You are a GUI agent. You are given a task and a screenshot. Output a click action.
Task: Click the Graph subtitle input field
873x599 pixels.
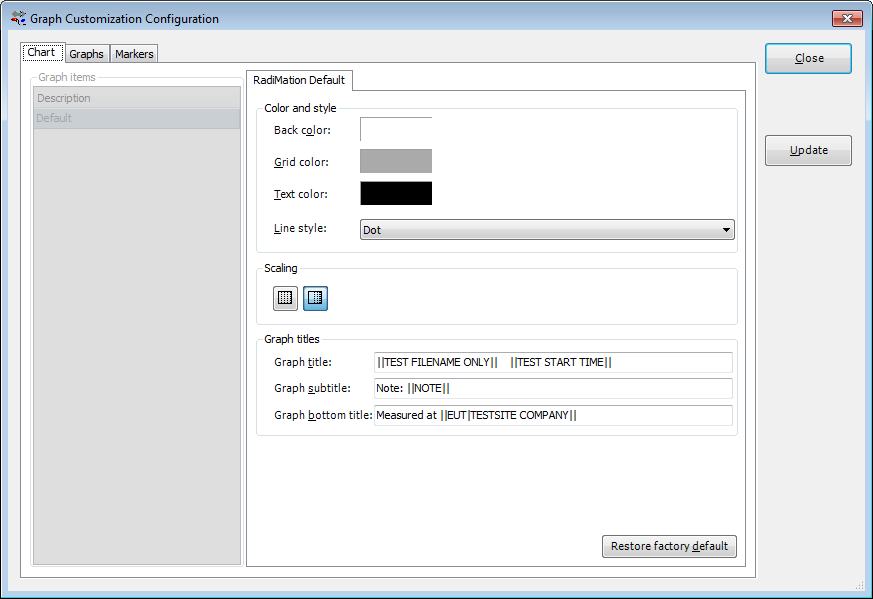coord(553,389)
